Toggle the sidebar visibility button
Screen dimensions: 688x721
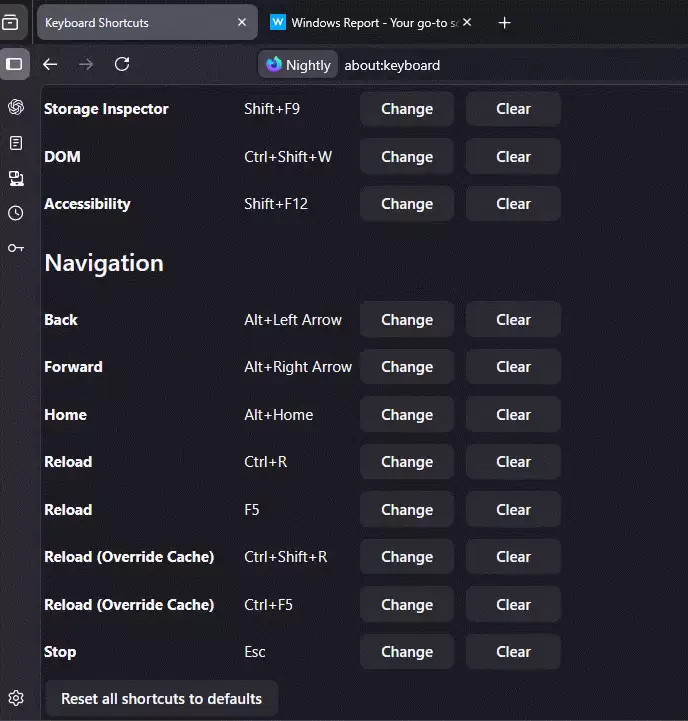tap(14, 64)
